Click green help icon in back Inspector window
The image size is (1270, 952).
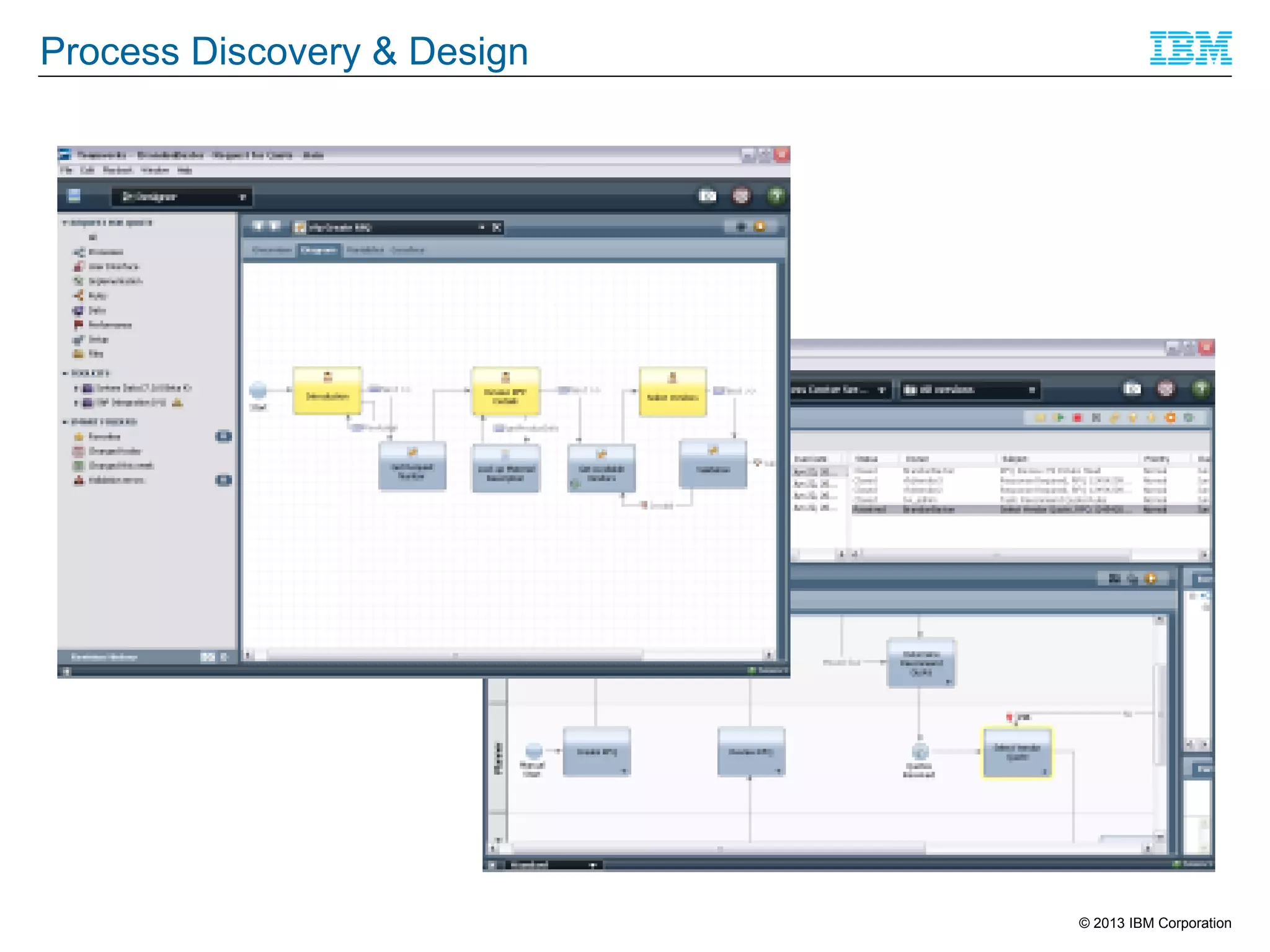point(1201,389)
